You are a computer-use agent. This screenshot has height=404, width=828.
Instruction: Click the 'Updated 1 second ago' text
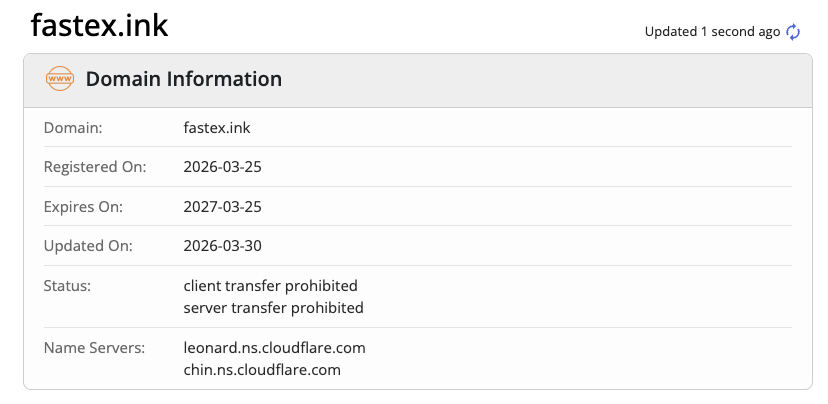712,32
